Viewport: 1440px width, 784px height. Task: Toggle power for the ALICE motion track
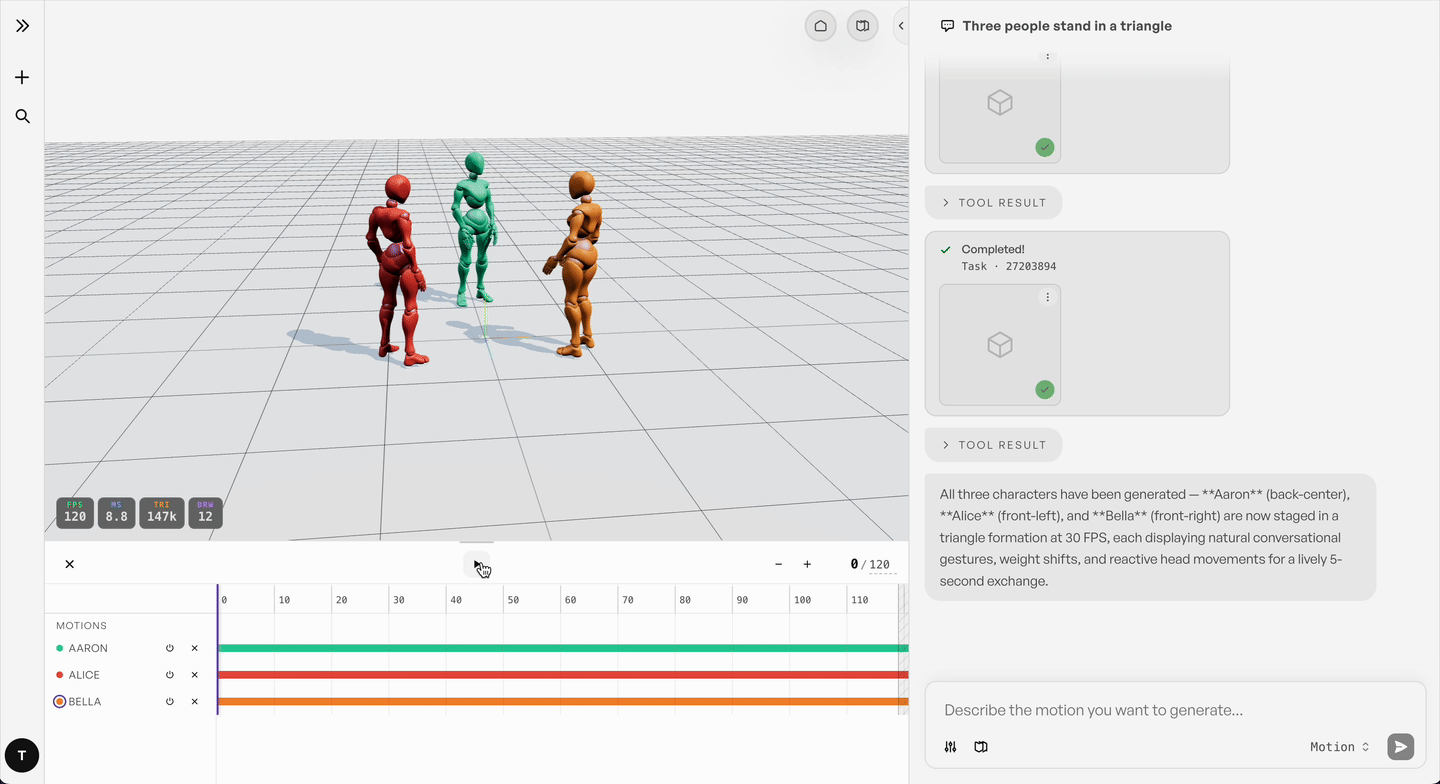click(x=170, y=675)
